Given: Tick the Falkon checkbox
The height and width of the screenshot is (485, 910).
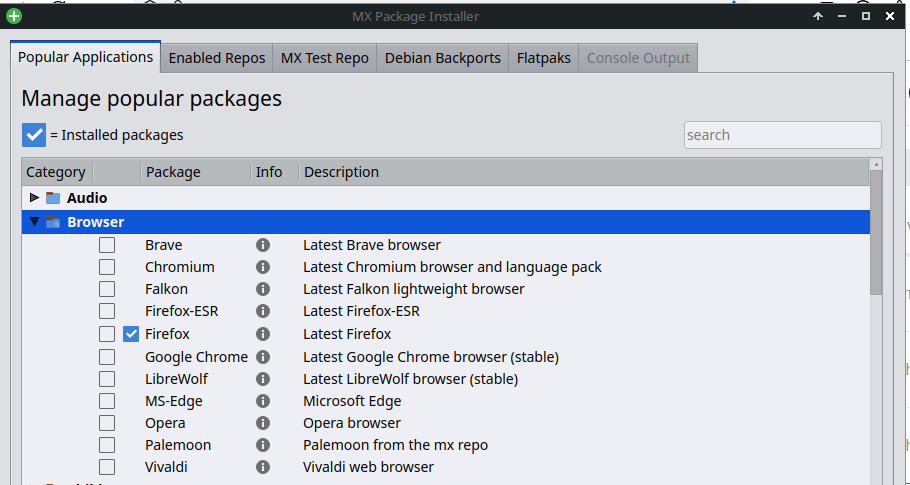Looking at the screenshot, I should 107,289.
